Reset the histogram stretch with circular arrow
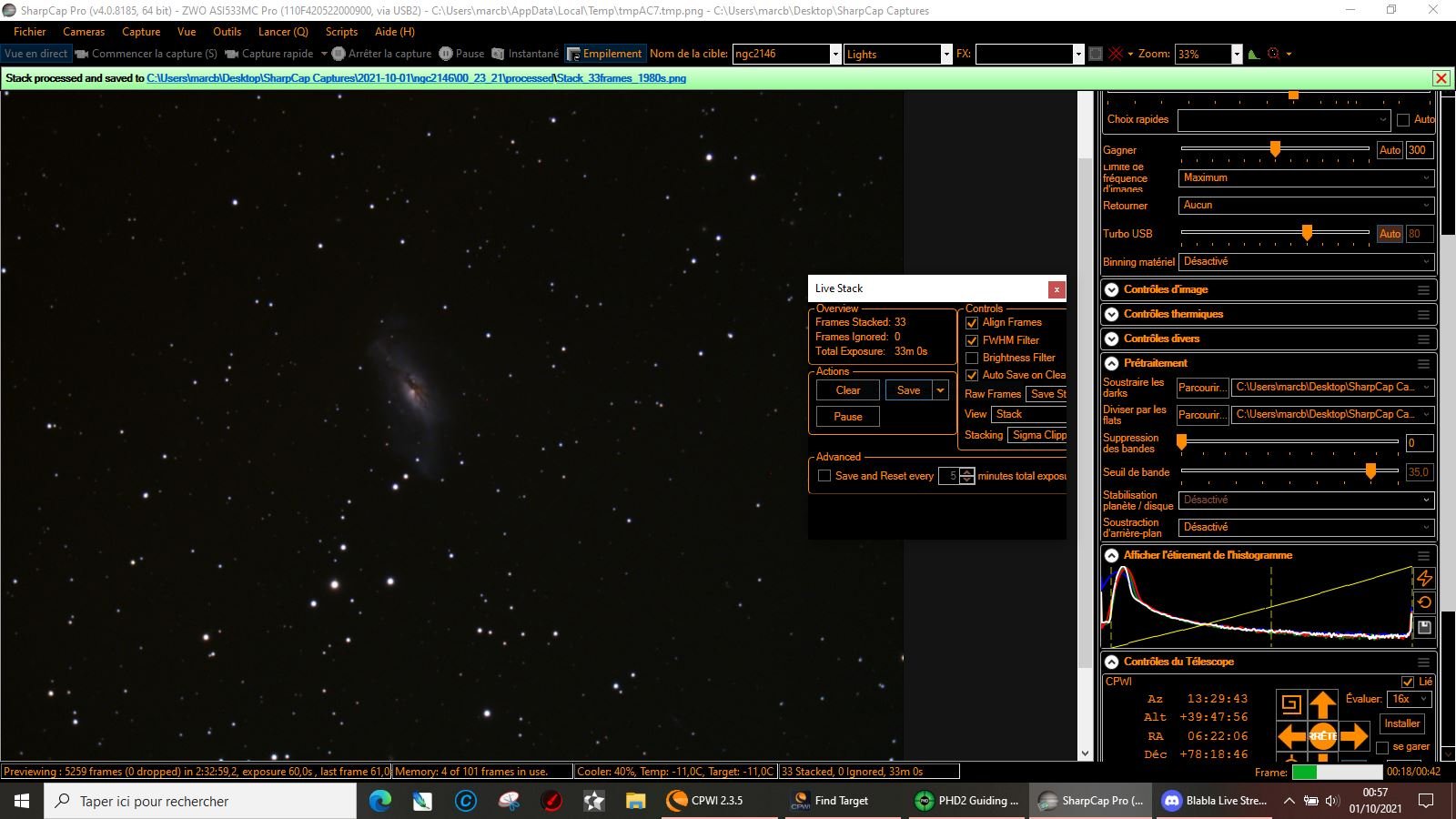 click(x=1424, y=602)
